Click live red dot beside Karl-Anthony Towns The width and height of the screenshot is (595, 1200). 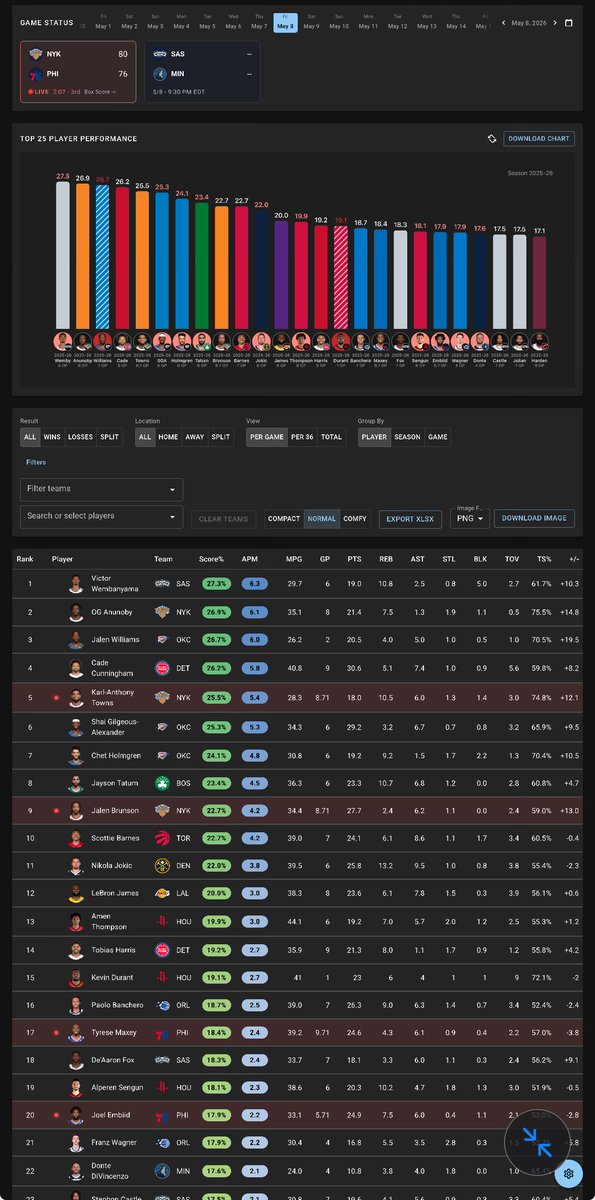(57, 697)
